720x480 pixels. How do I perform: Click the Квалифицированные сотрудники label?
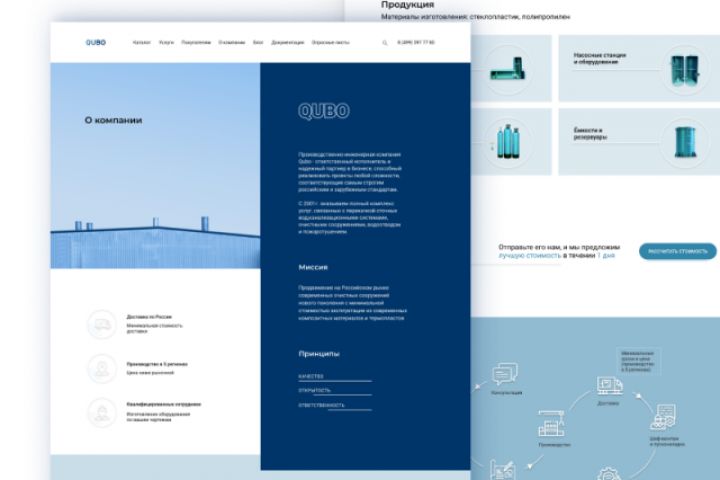(163, 405)
